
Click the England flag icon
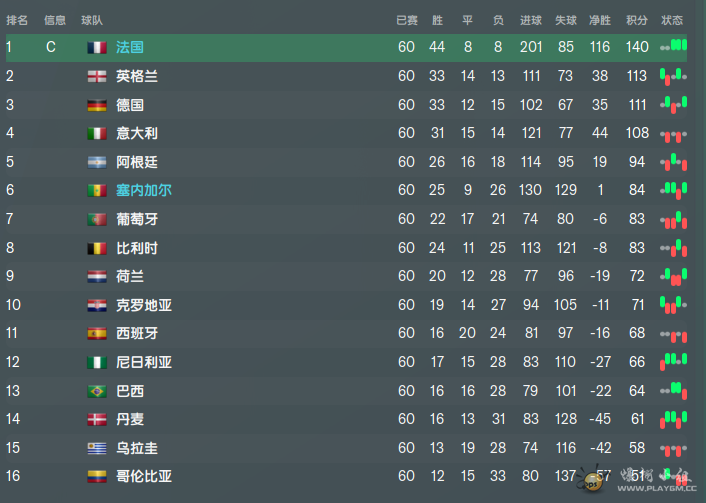point(97,76)
